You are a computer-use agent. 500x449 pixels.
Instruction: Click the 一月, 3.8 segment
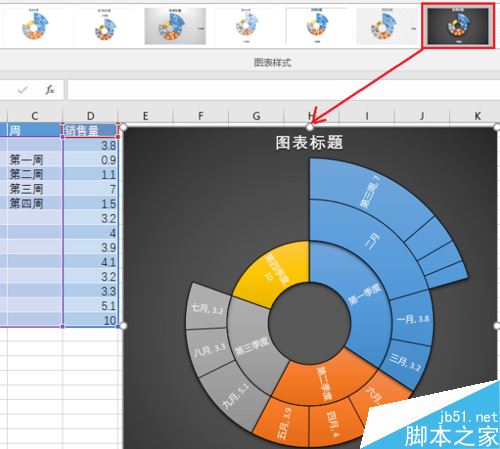[412, 319]
